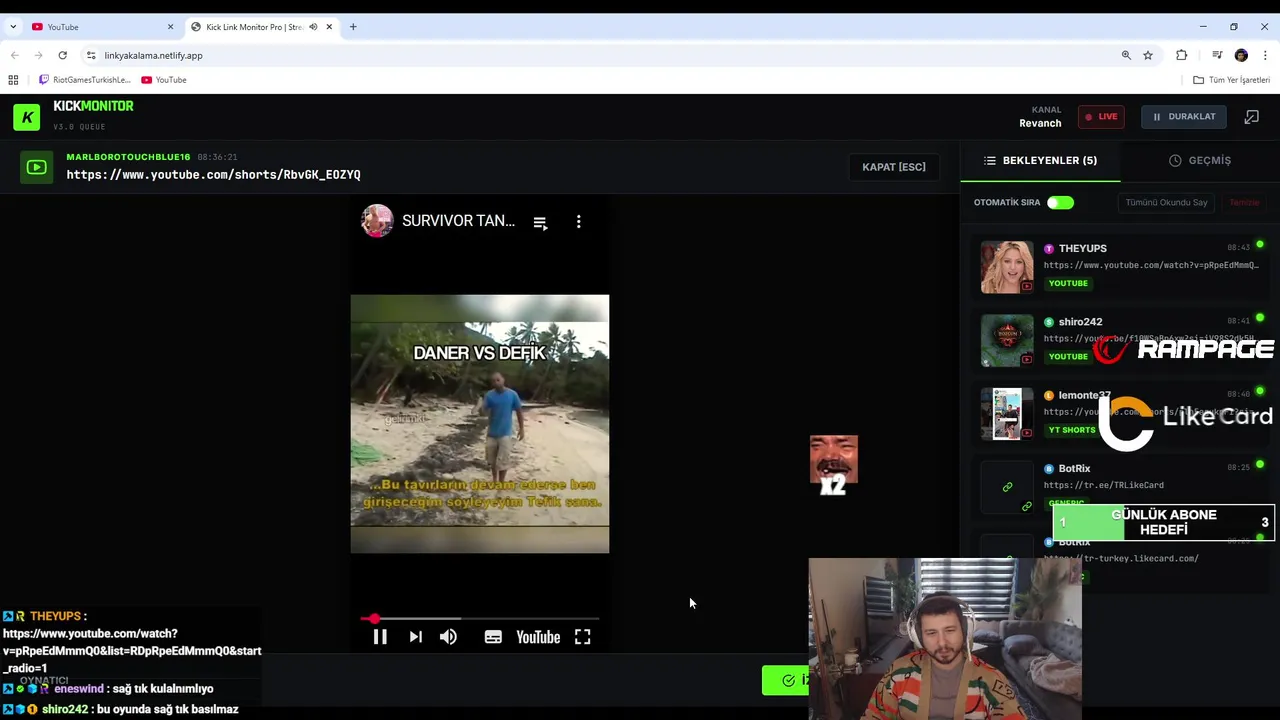Open the browser zoom icon
This screenshot has width=1280, height=720.
1126,56
